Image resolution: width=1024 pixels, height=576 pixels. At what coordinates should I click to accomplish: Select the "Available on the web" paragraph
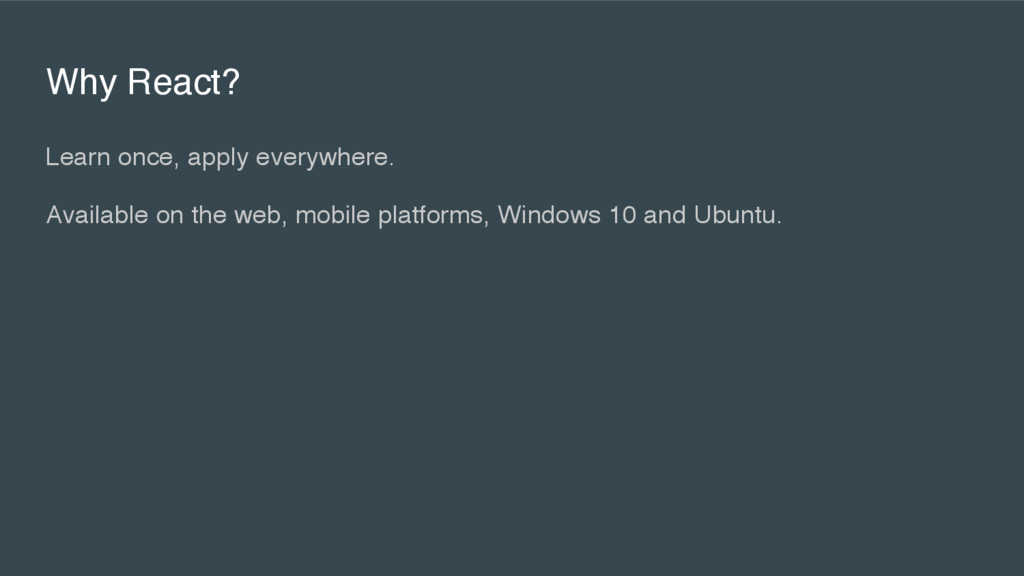click(x=414, y=216)
